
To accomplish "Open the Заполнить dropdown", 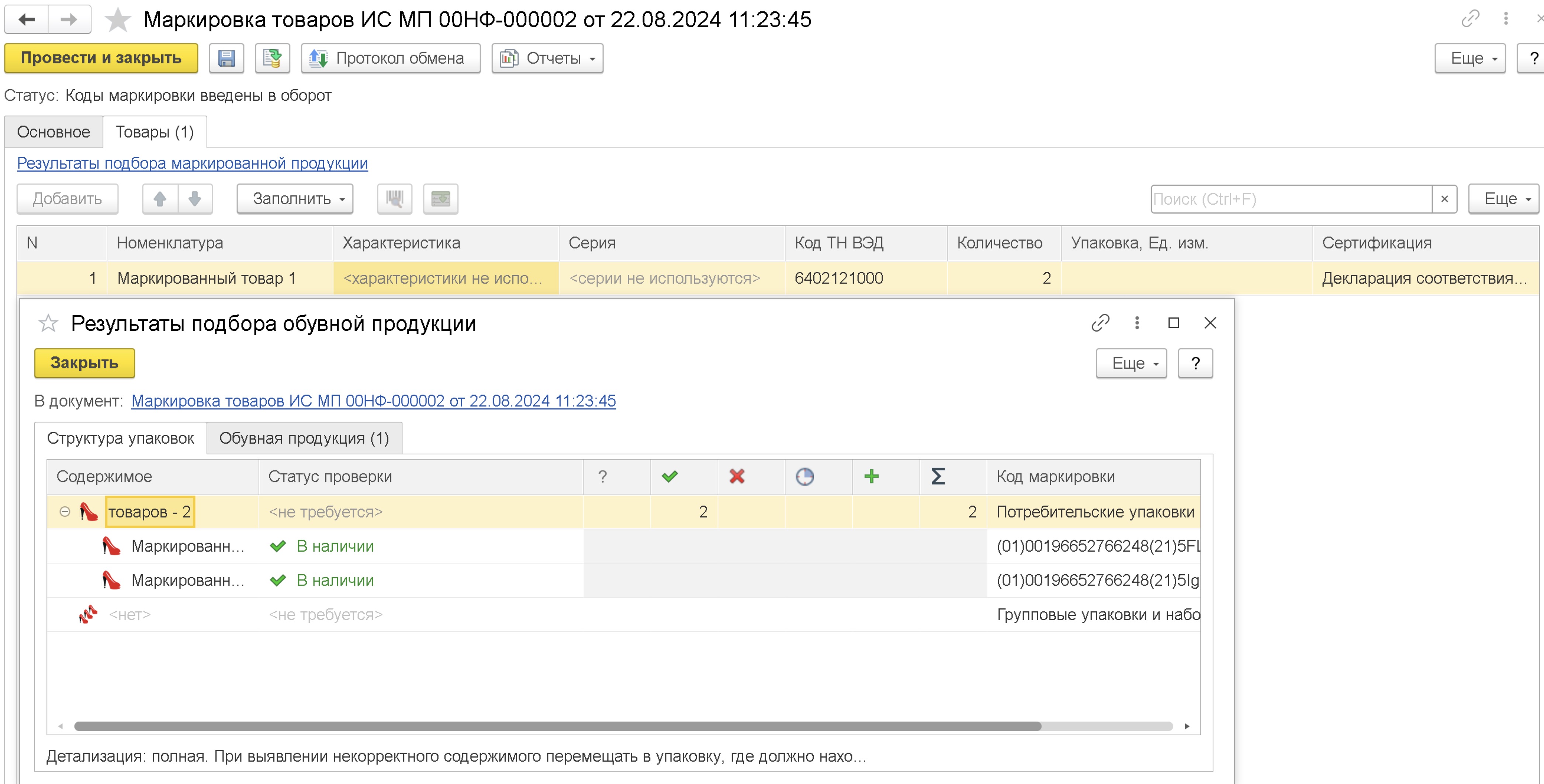I will 295,198.
